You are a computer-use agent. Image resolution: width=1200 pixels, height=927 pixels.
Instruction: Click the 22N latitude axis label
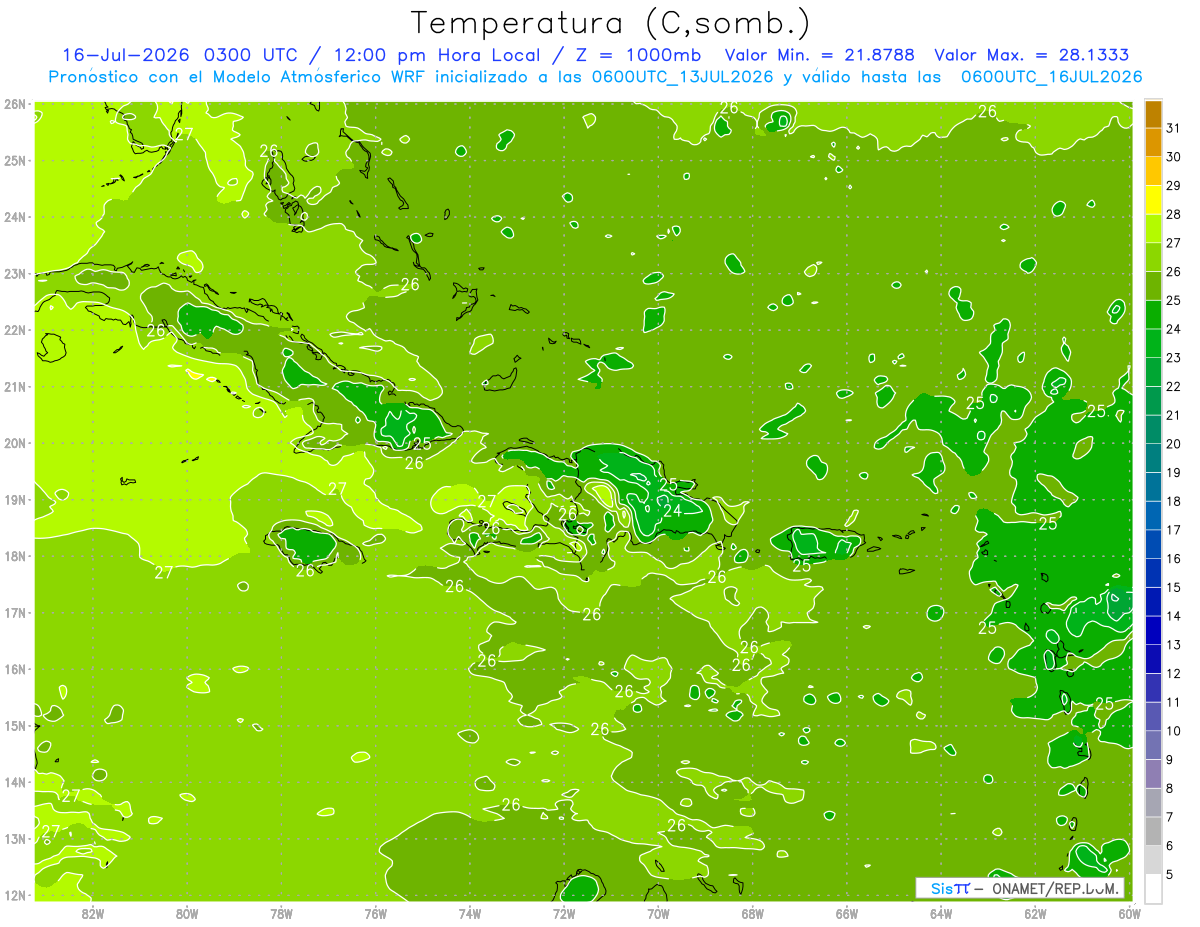click(x=14, y=330)
